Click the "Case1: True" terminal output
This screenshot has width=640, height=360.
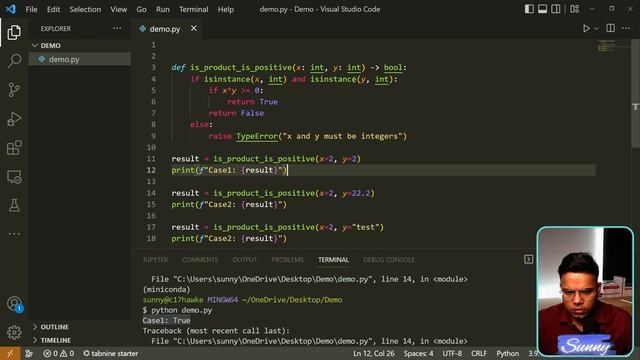coord(167,320)
